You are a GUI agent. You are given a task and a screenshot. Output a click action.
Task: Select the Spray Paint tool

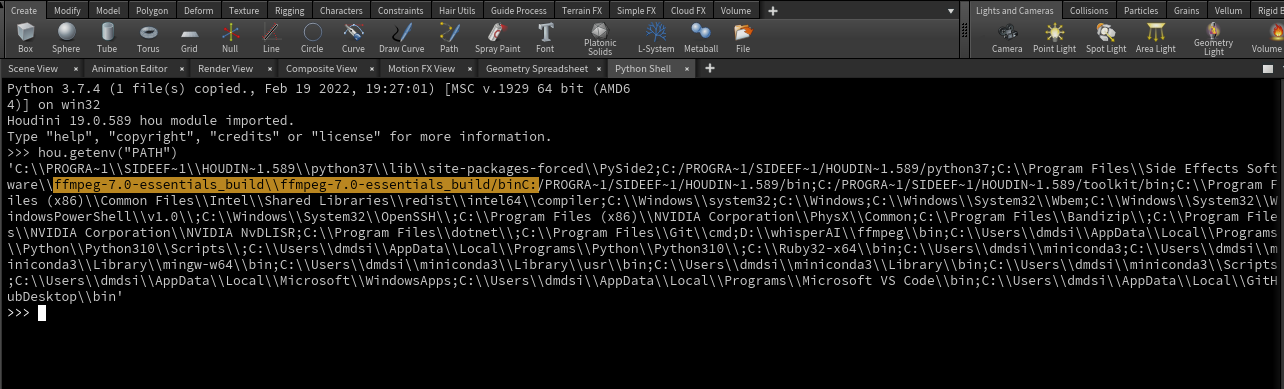coord(497,38)
